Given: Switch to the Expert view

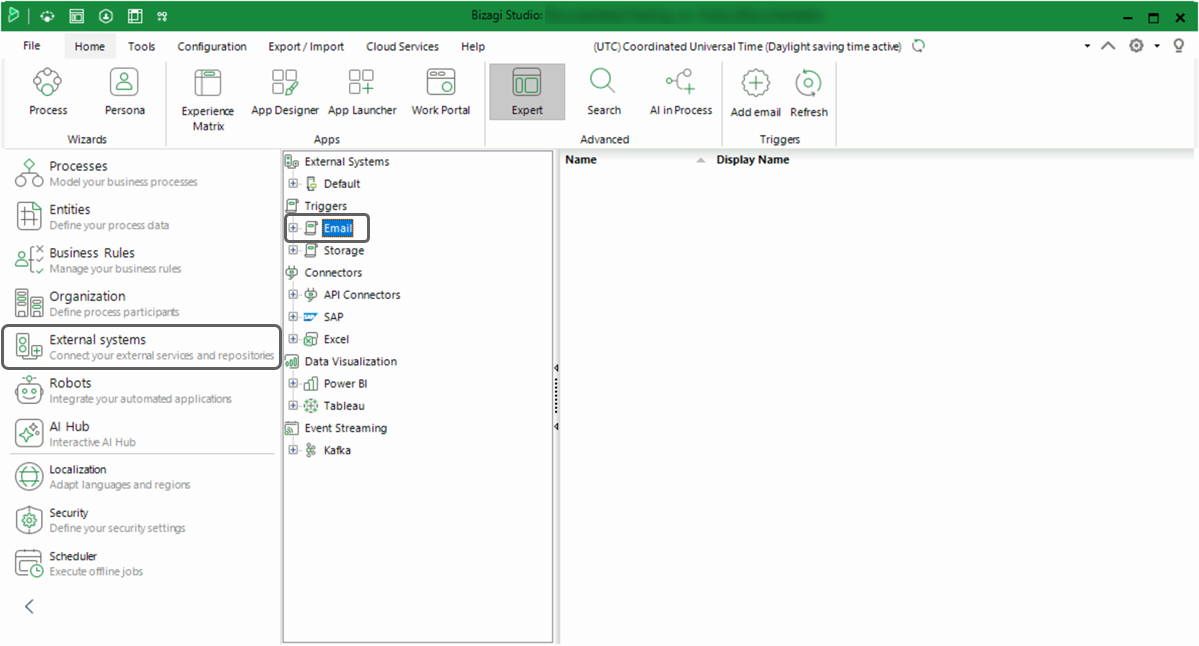Looking at the screenshot, I should point(527,92).
